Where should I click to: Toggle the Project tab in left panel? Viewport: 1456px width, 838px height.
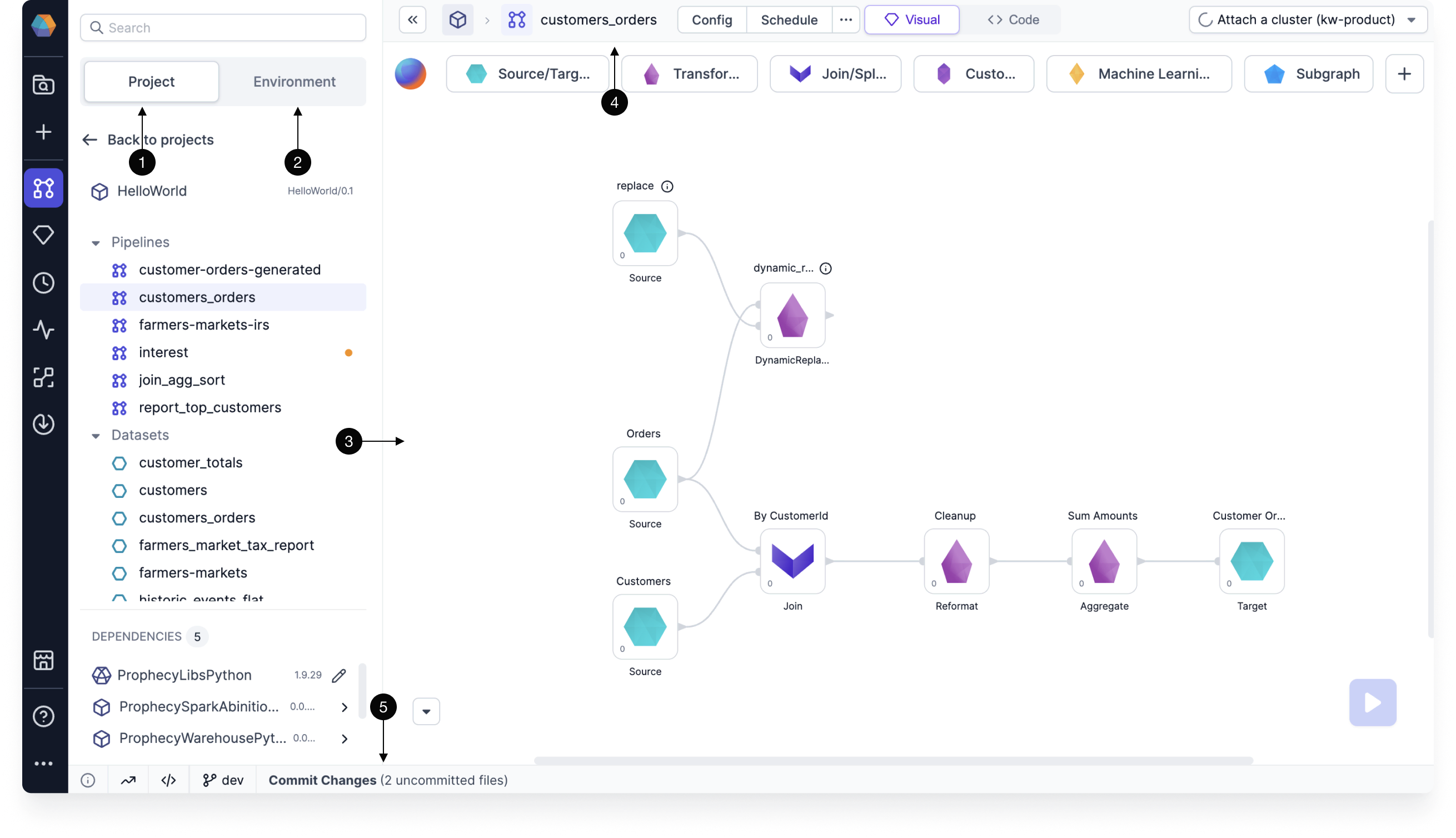(x=151, y=81)
